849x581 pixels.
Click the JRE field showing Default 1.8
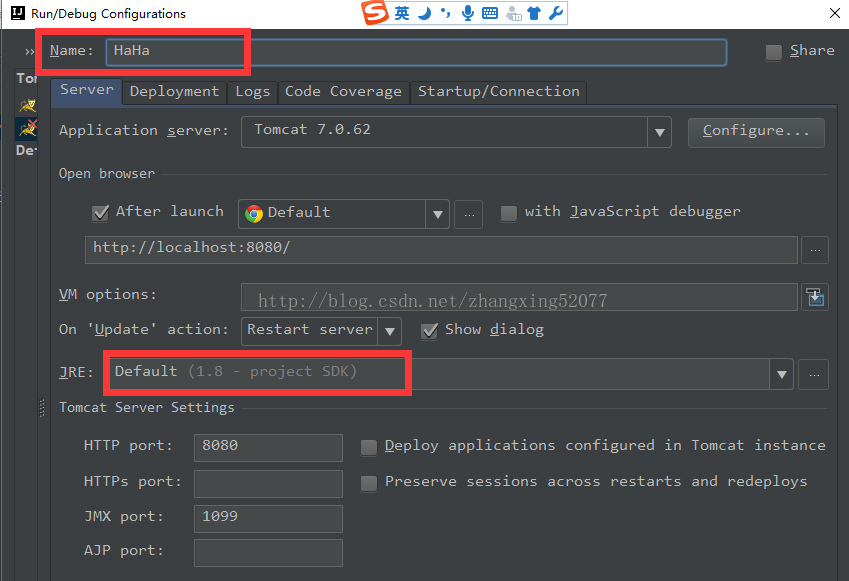pyautogui.click(x=440, y=374)
